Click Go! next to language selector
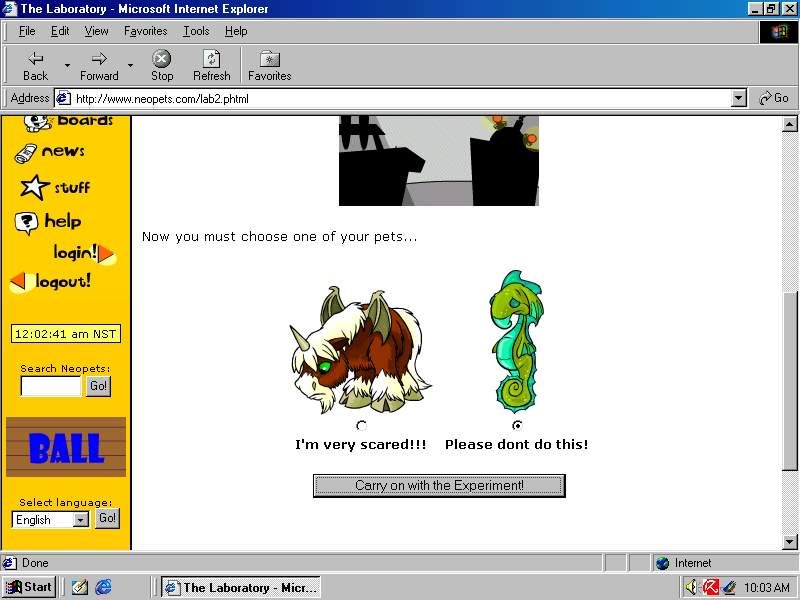Screen dimensions: 800x600 tap(107, 518)
